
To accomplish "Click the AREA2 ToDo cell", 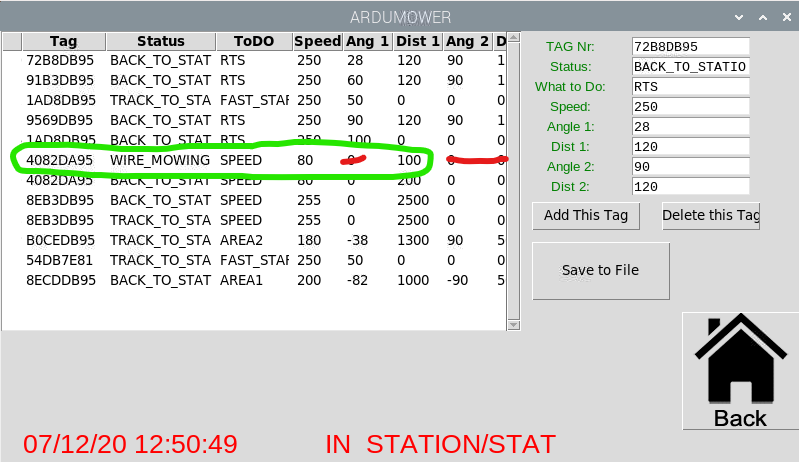I will 242,240.
